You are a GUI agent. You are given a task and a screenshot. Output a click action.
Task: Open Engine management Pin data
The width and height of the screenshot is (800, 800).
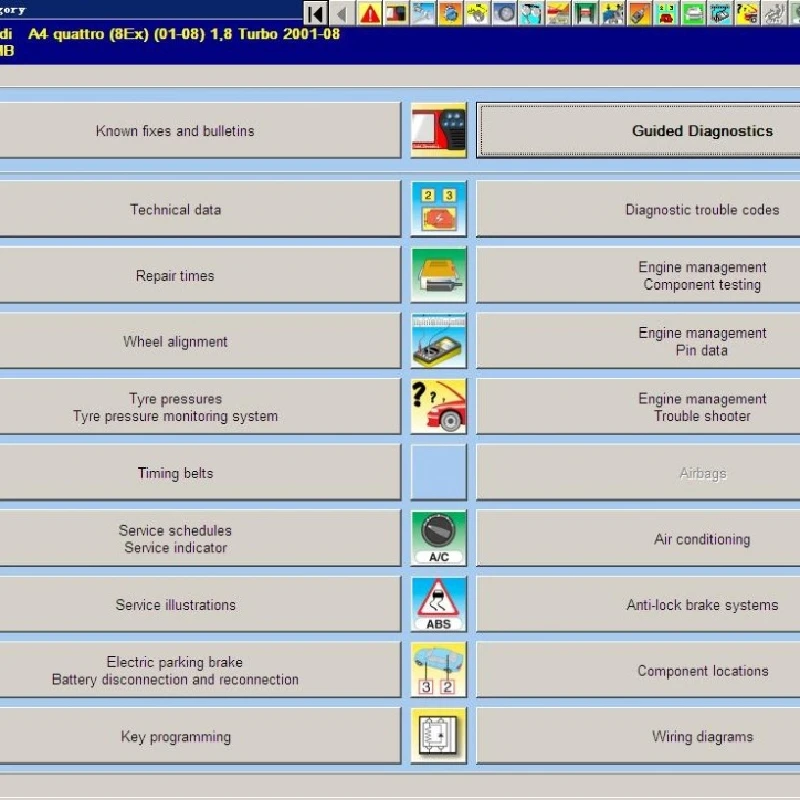coord(638,341)
